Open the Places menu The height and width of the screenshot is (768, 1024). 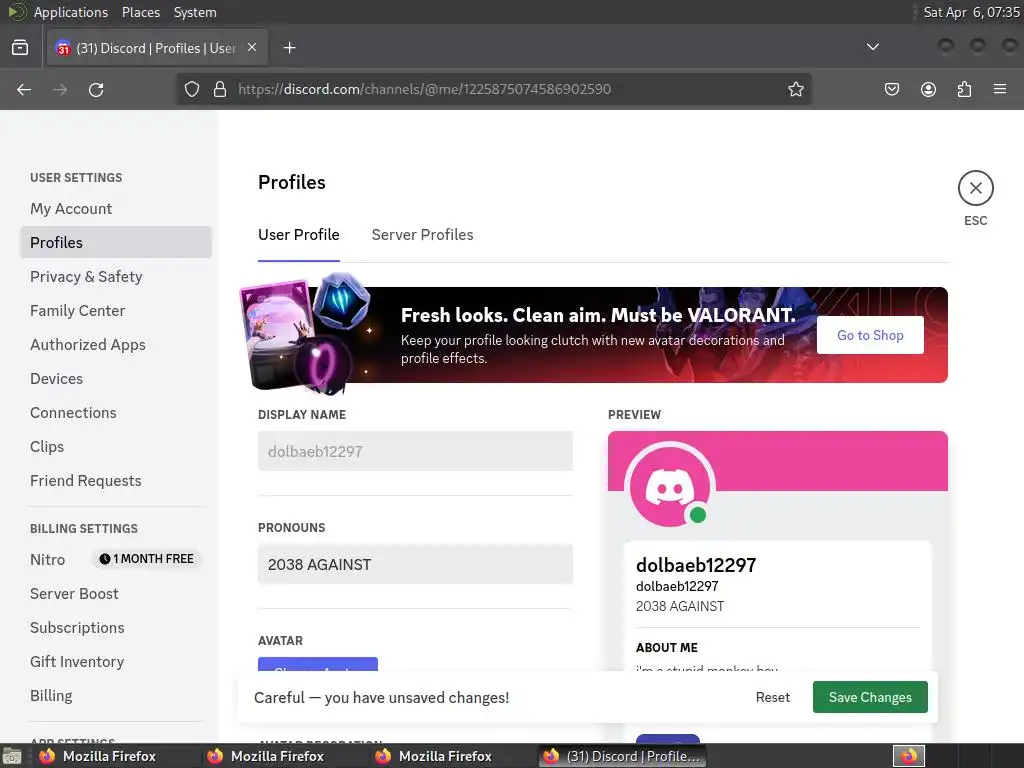coord(140,12)
